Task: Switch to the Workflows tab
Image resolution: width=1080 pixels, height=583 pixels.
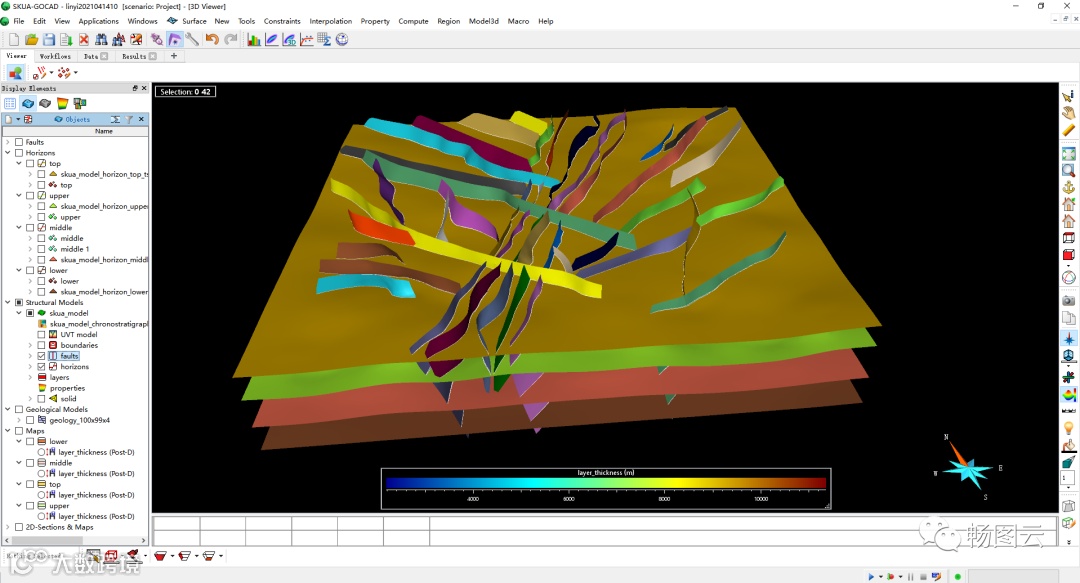Action: pos(55,57)
